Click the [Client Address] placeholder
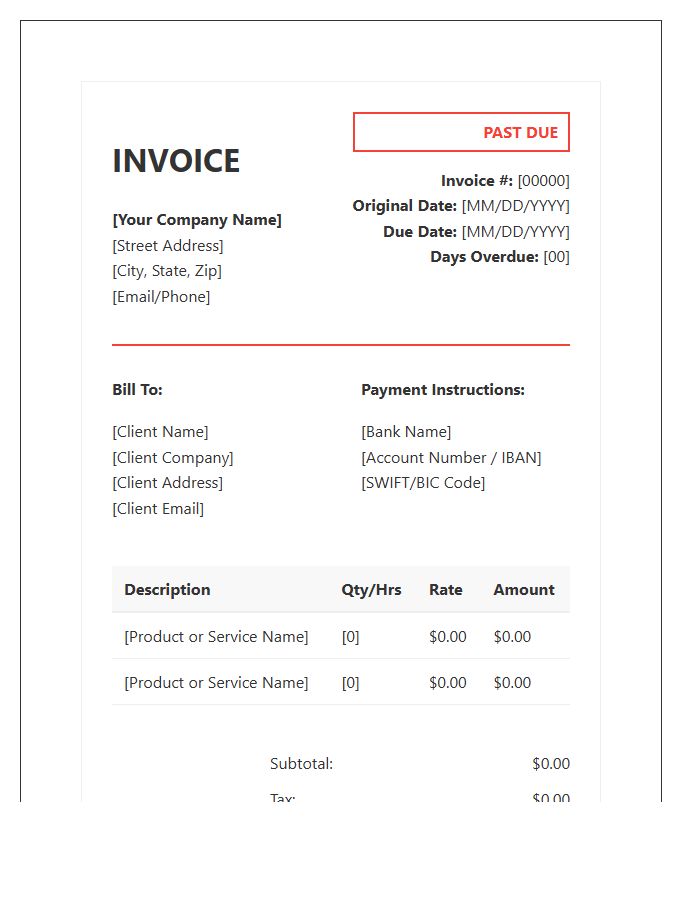Image resolution: width=700 pixels, height=900 pixels. coord(168,483)
